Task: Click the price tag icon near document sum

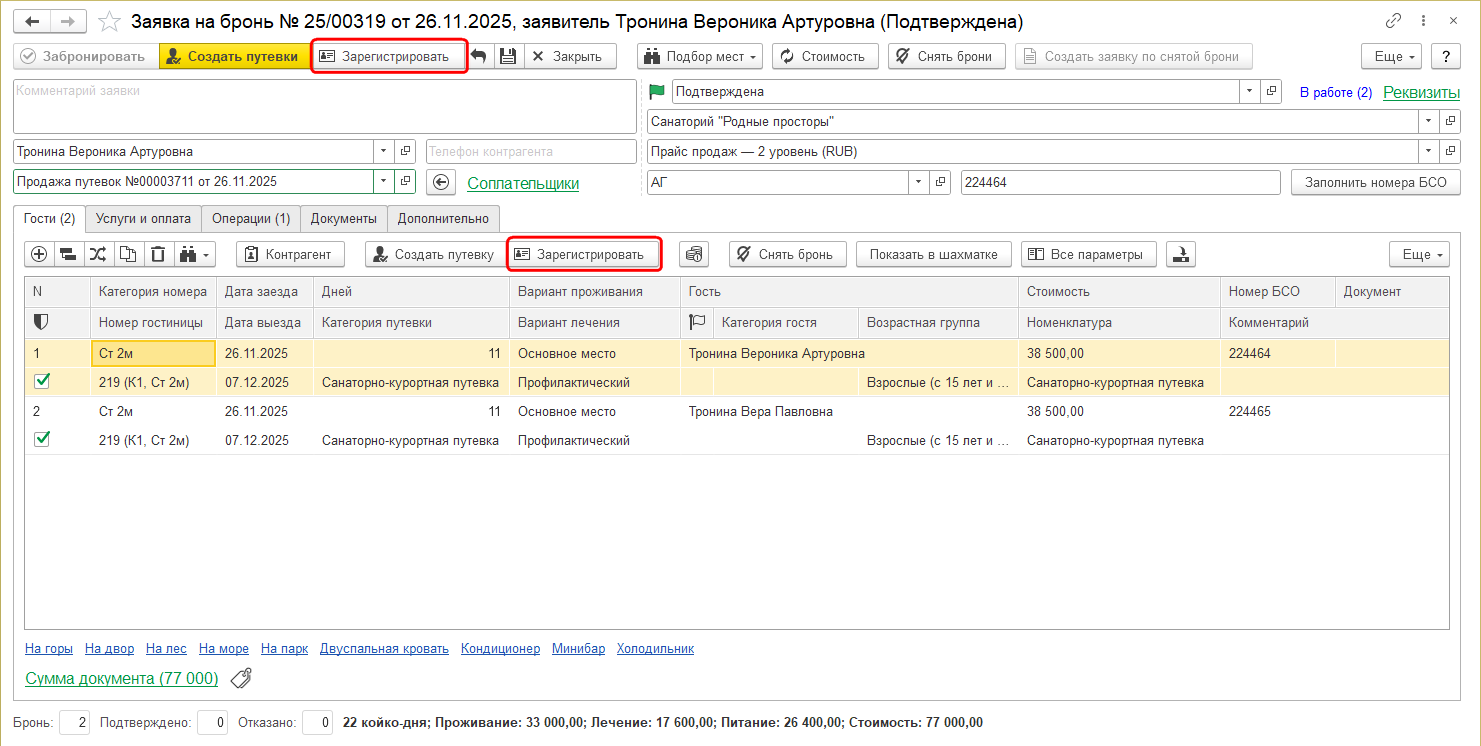Action: [x=241, y=679]
